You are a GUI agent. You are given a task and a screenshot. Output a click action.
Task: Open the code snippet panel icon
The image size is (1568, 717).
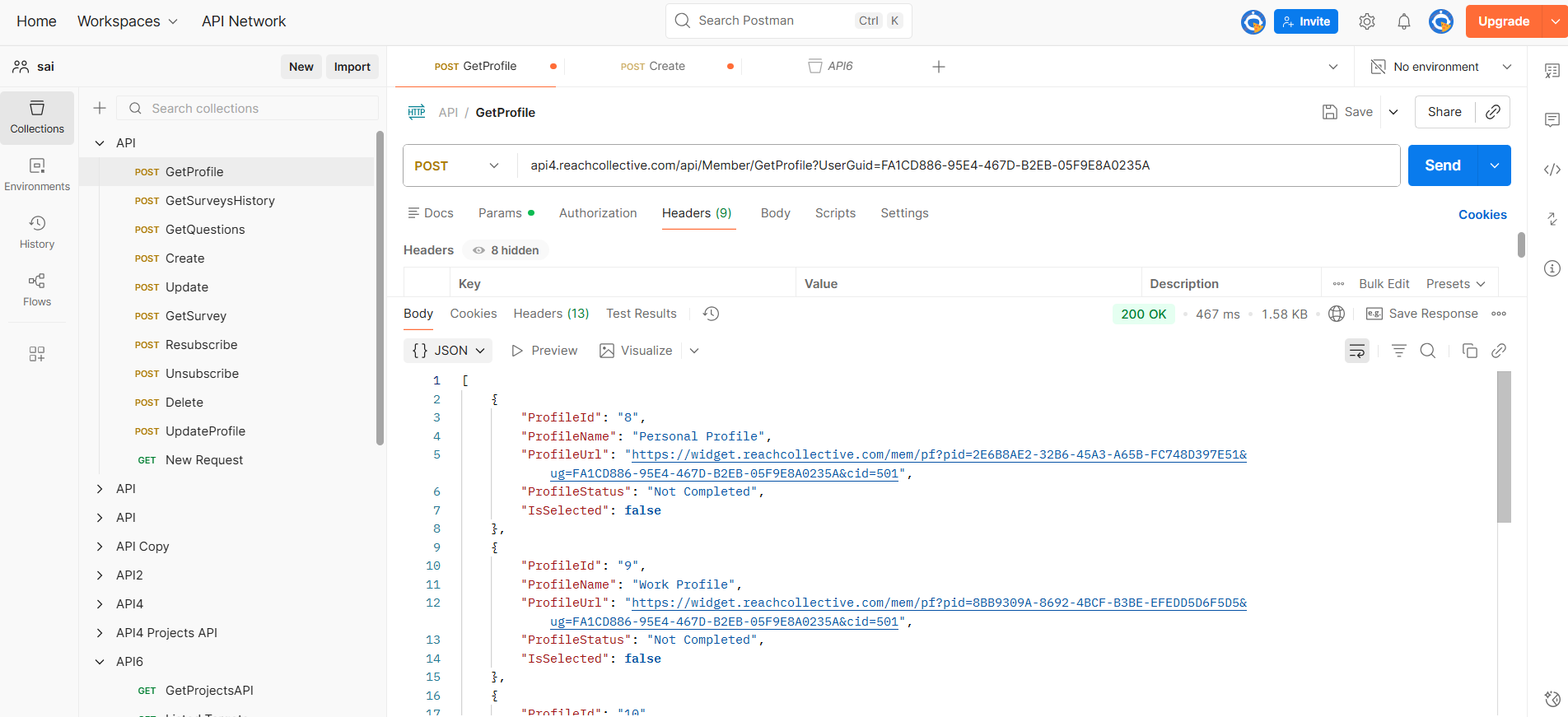pos(1552,170)
